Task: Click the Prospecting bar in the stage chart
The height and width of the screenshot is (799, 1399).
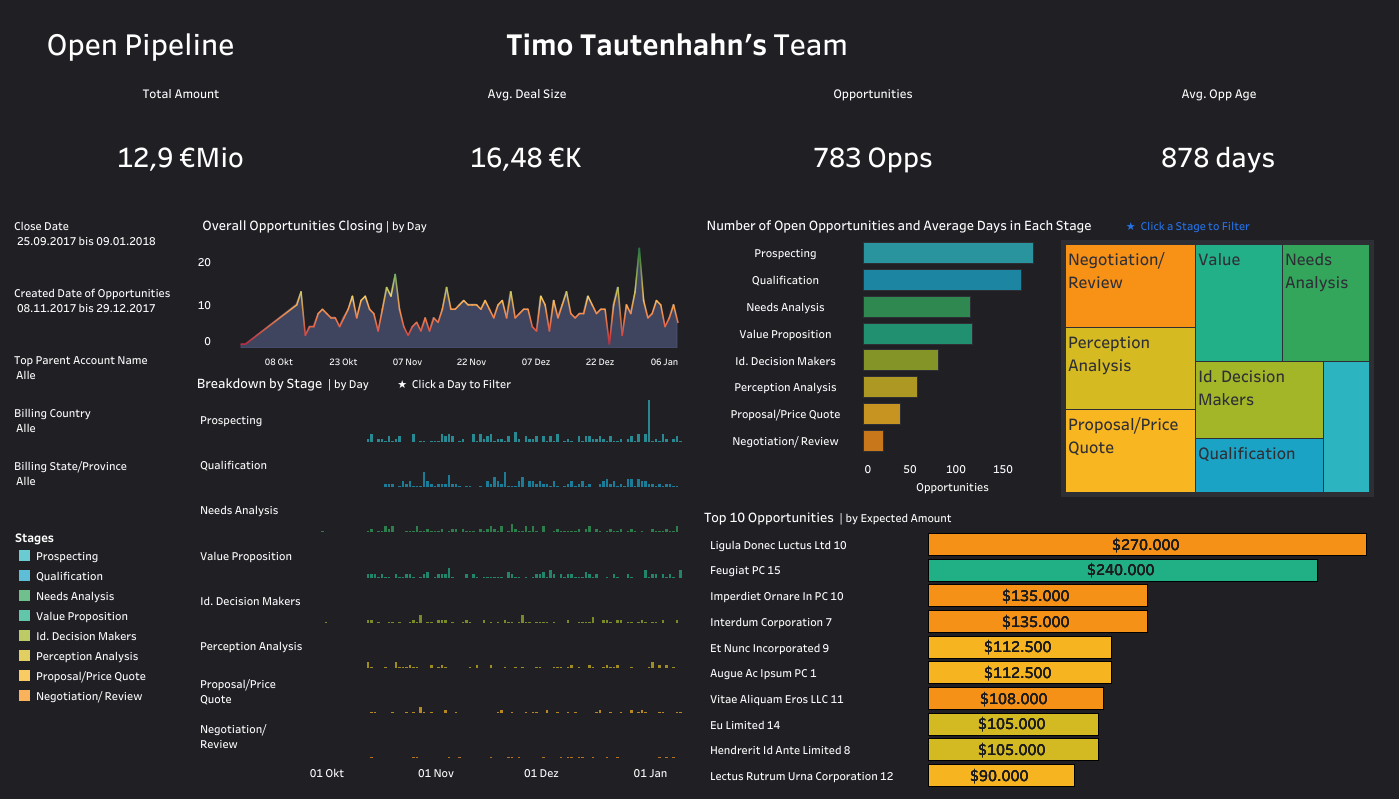Action: click(947, 253)
